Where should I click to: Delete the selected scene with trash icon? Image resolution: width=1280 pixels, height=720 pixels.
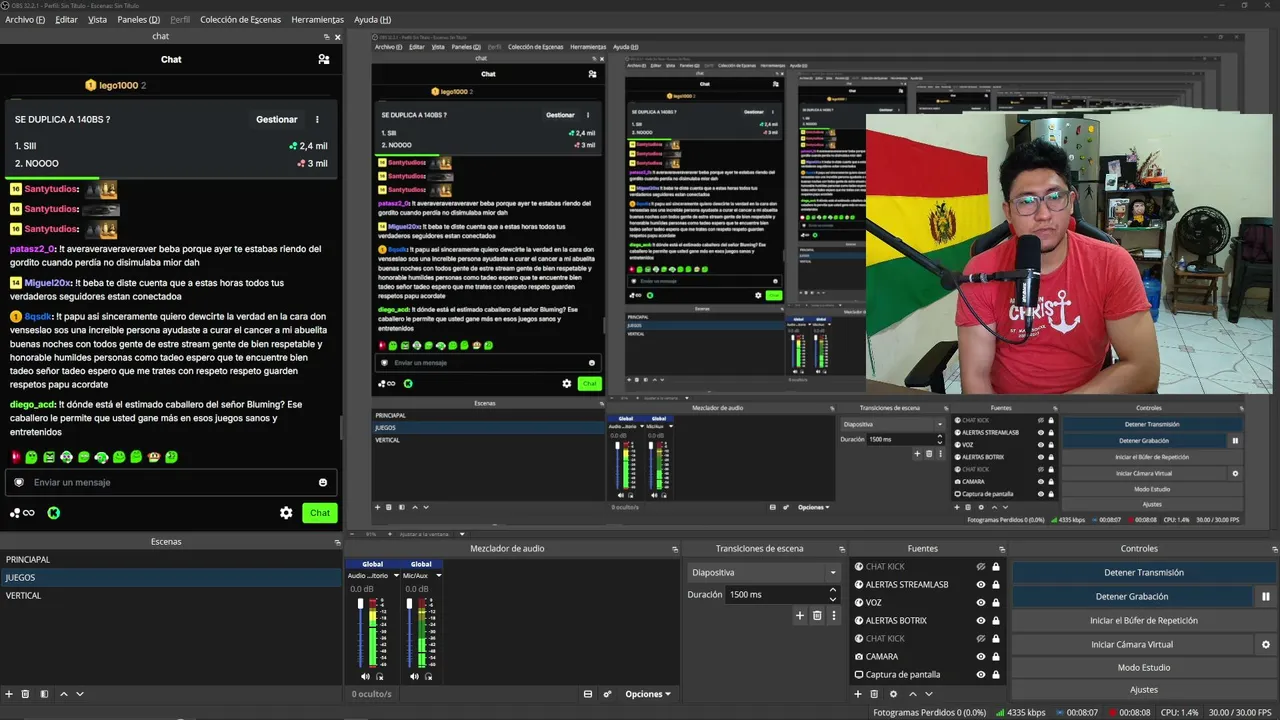(26, 694)
